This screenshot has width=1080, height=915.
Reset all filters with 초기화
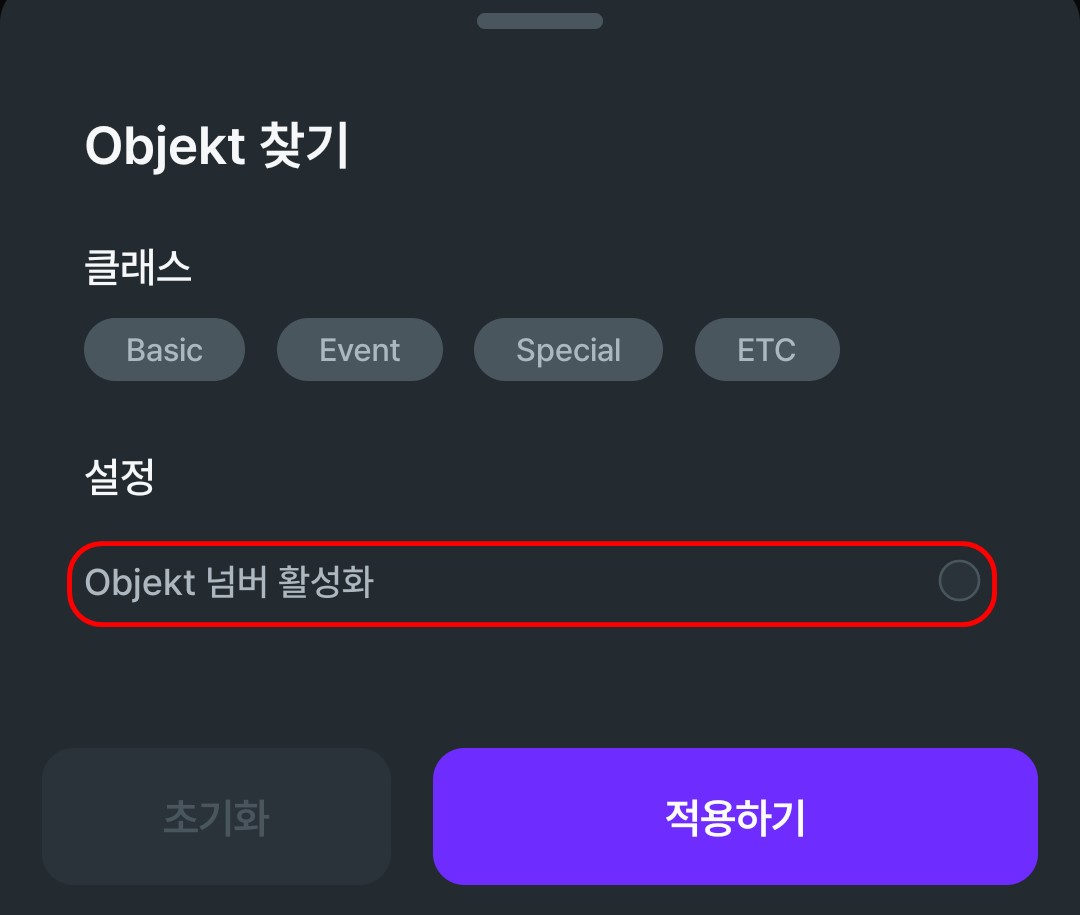click(216, 817)
